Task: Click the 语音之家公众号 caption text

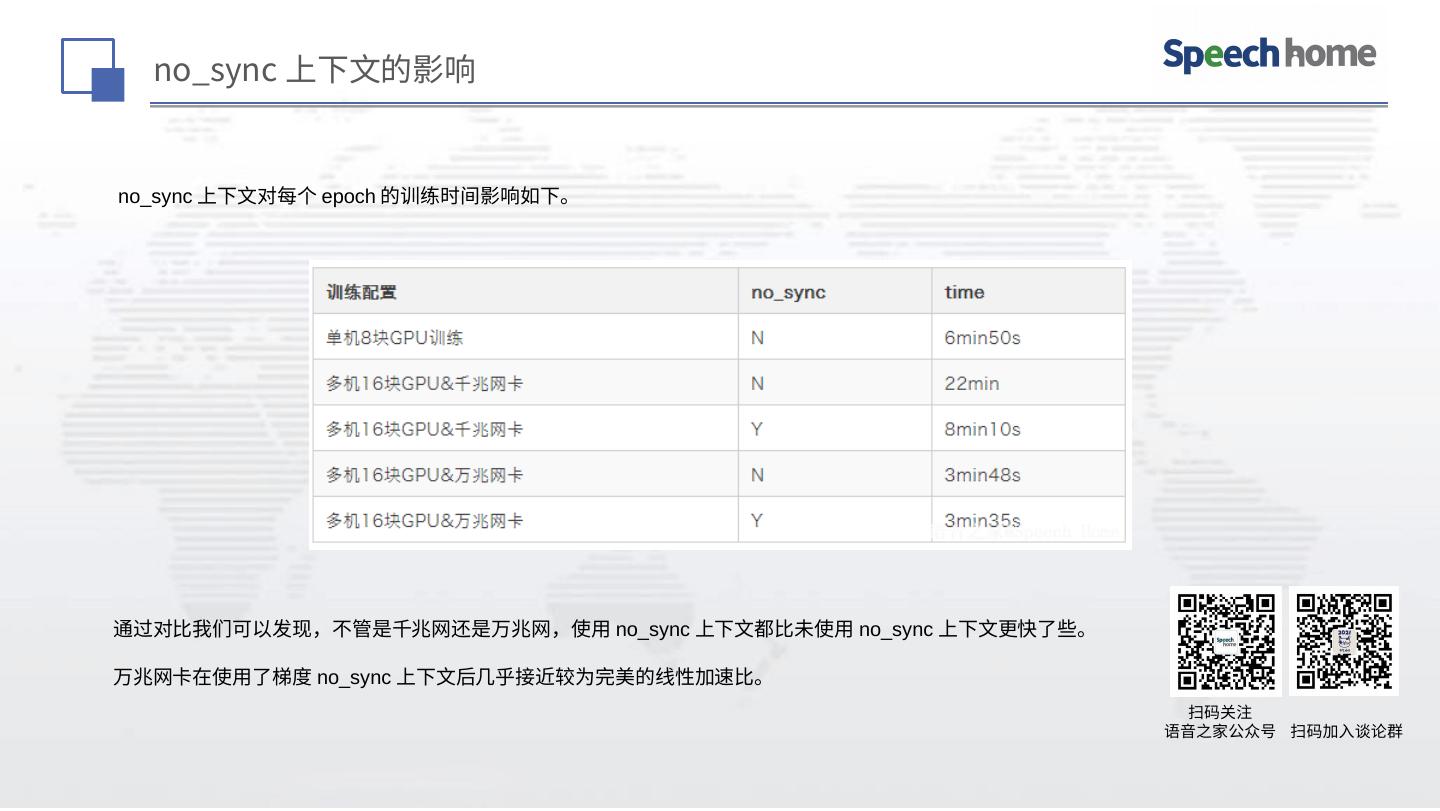Action: (x=1219, y=732)
